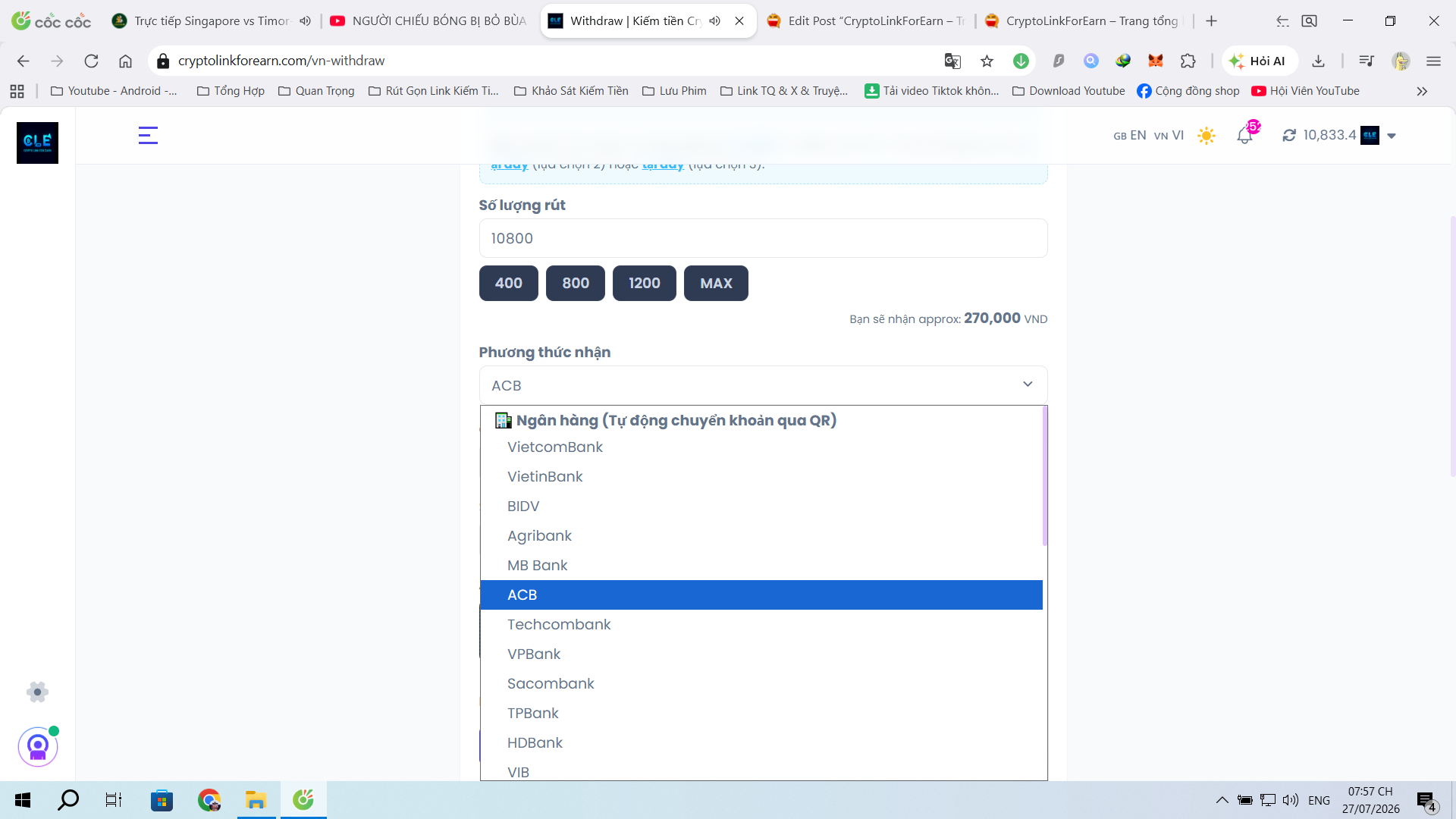The image size is (1456, 819).
Task: Click the address bar URL
Action: (281, 61)
